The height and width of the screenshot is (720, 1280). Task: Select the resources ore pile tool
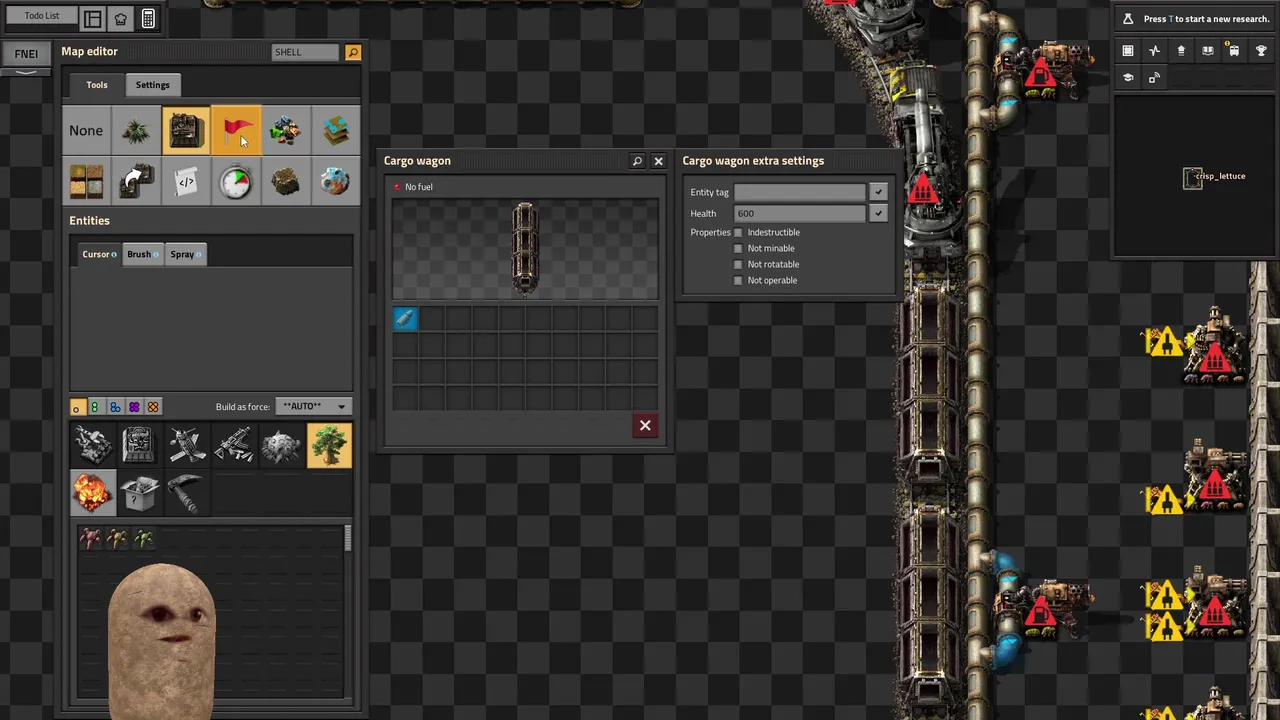coord(286,131)
